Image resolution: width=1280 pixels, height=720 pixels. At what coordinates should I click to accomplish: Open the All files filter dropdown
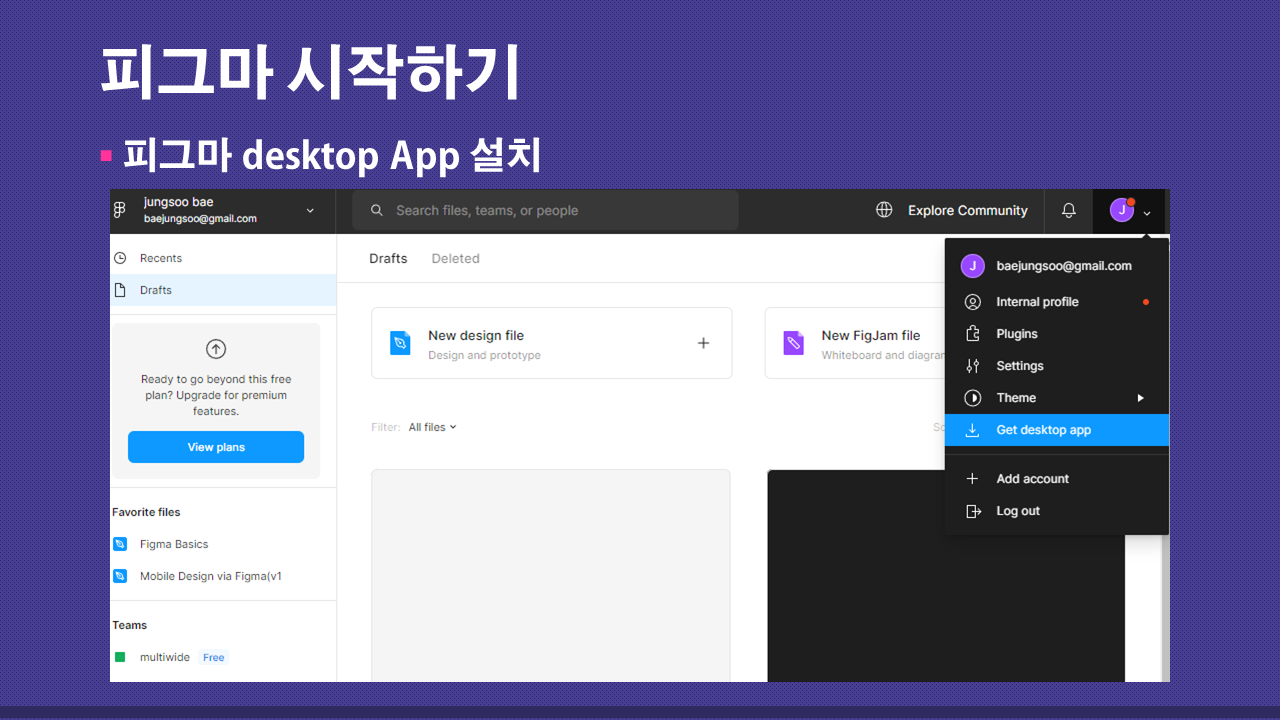(432, 427)
